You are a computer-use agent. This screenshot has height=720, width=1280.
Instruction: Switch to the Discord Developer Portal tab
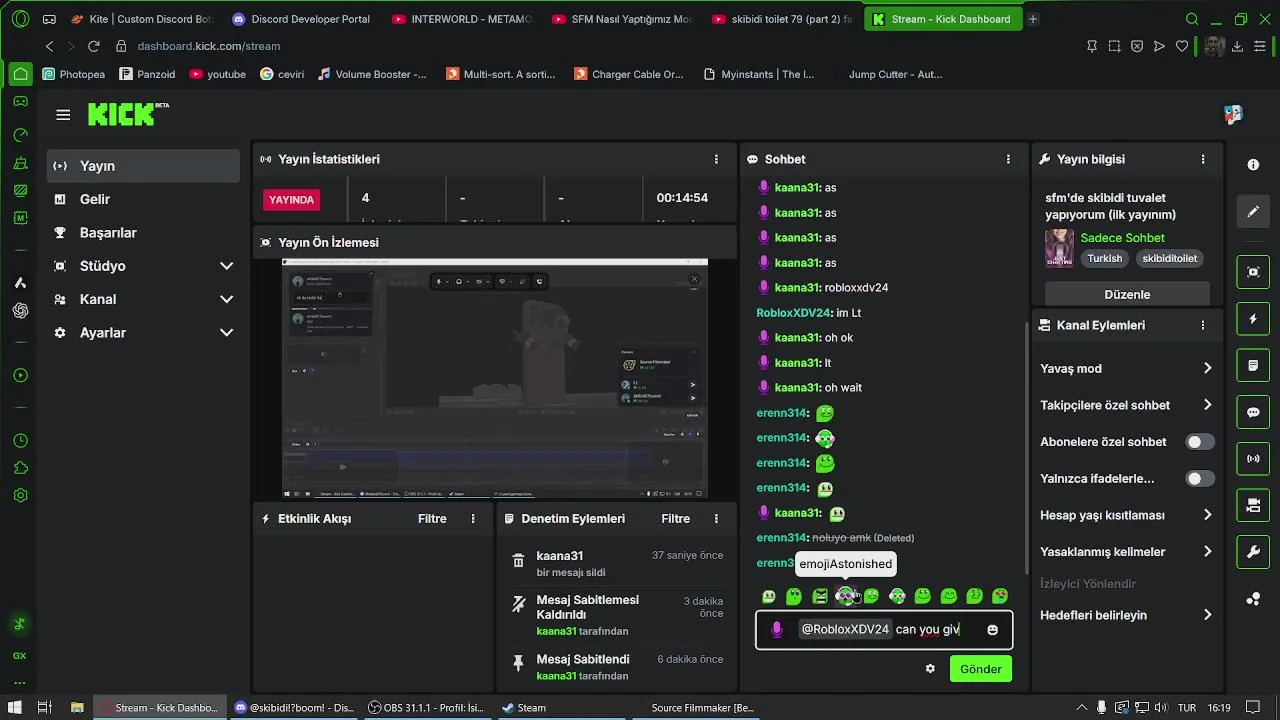point(301,19)
